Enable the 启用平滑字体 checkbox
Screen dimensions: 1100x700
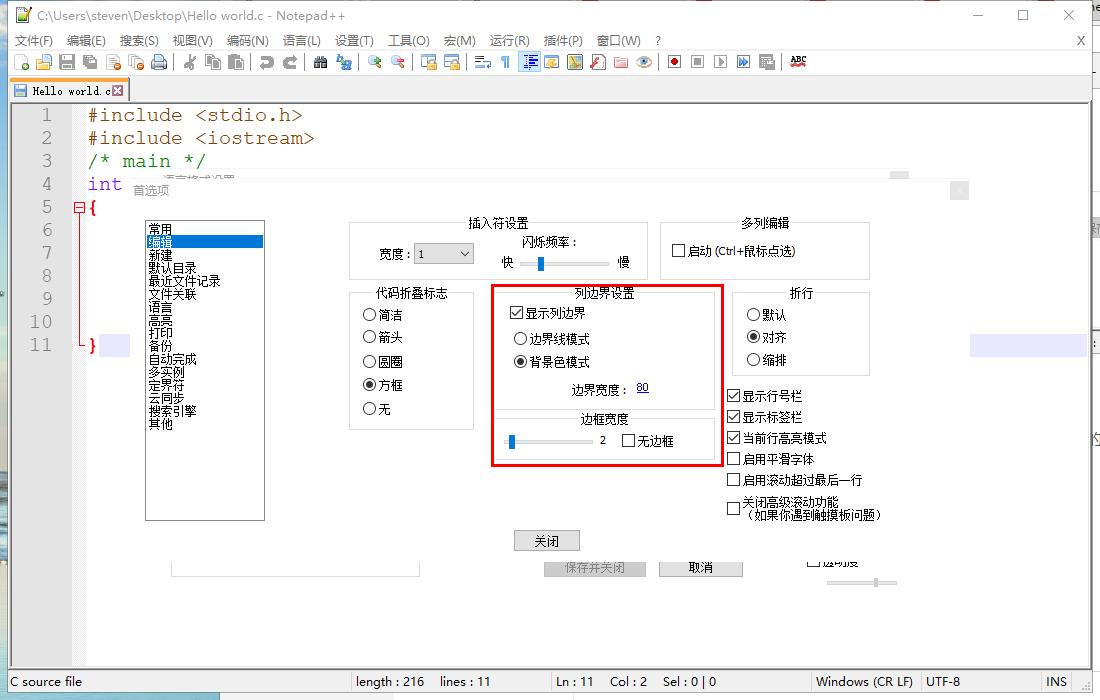click(x=733, y=458)
